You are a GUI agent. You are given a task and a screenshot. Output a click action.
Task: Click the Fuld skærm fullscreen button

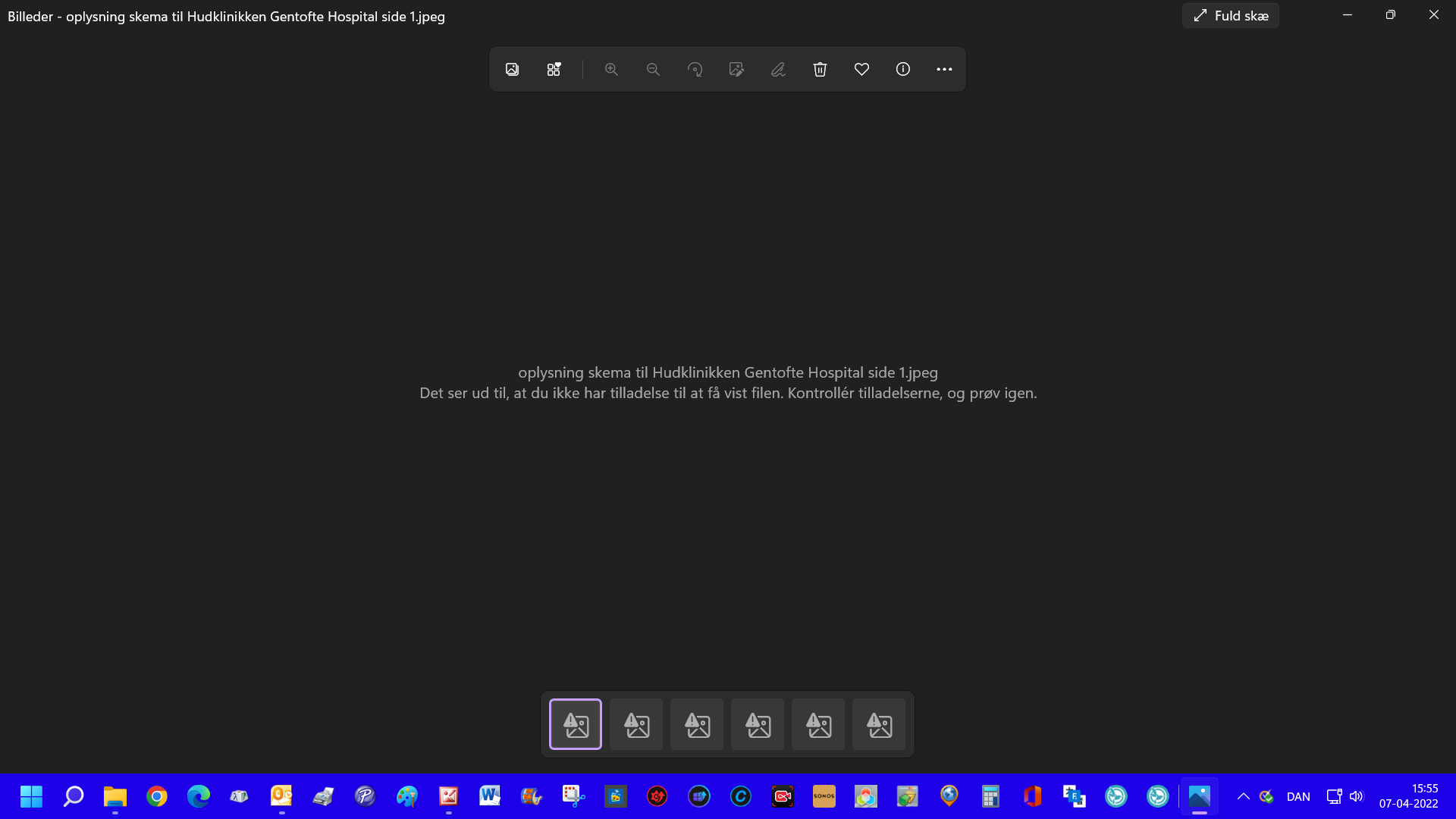pos(1230,16)
